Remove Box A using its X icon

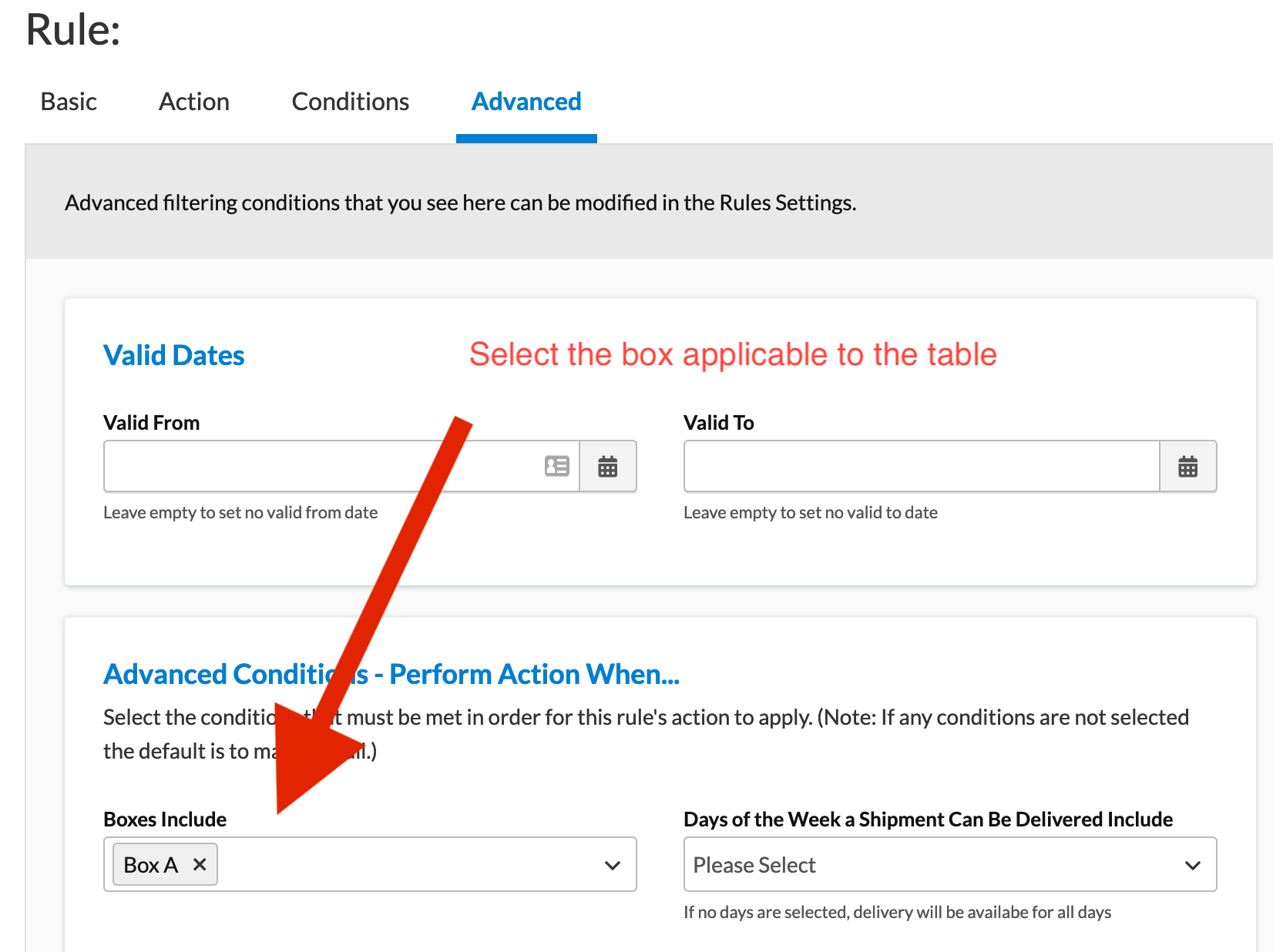coord(199,864)
